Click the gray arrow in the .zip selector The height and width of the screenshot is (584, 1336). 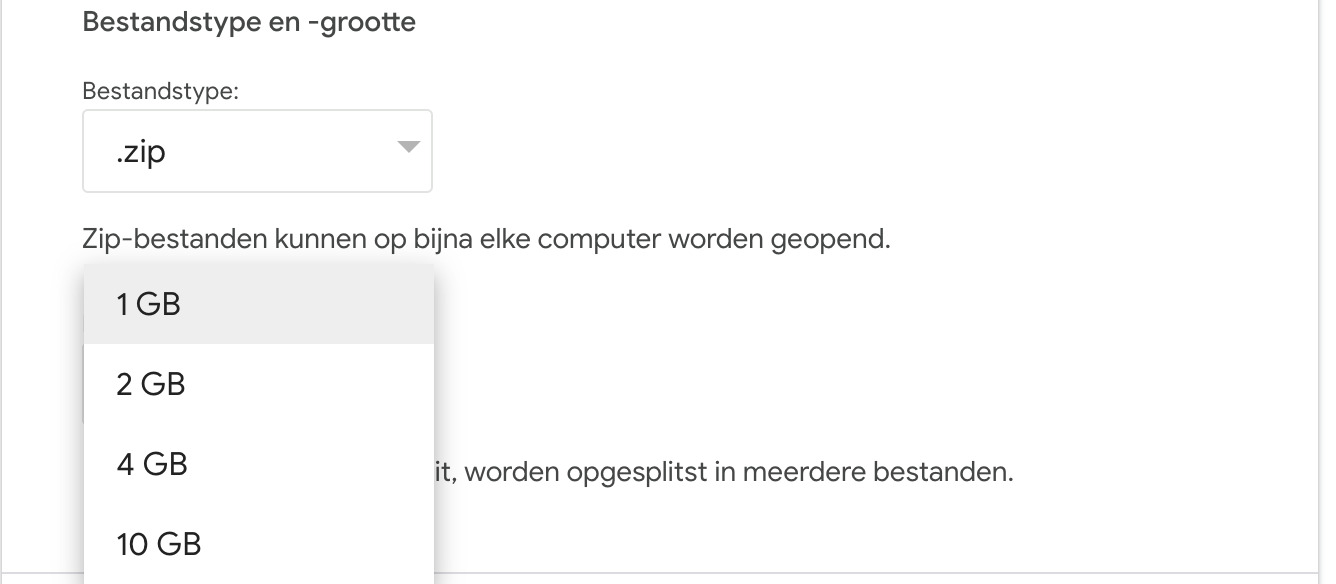[408, 148]
